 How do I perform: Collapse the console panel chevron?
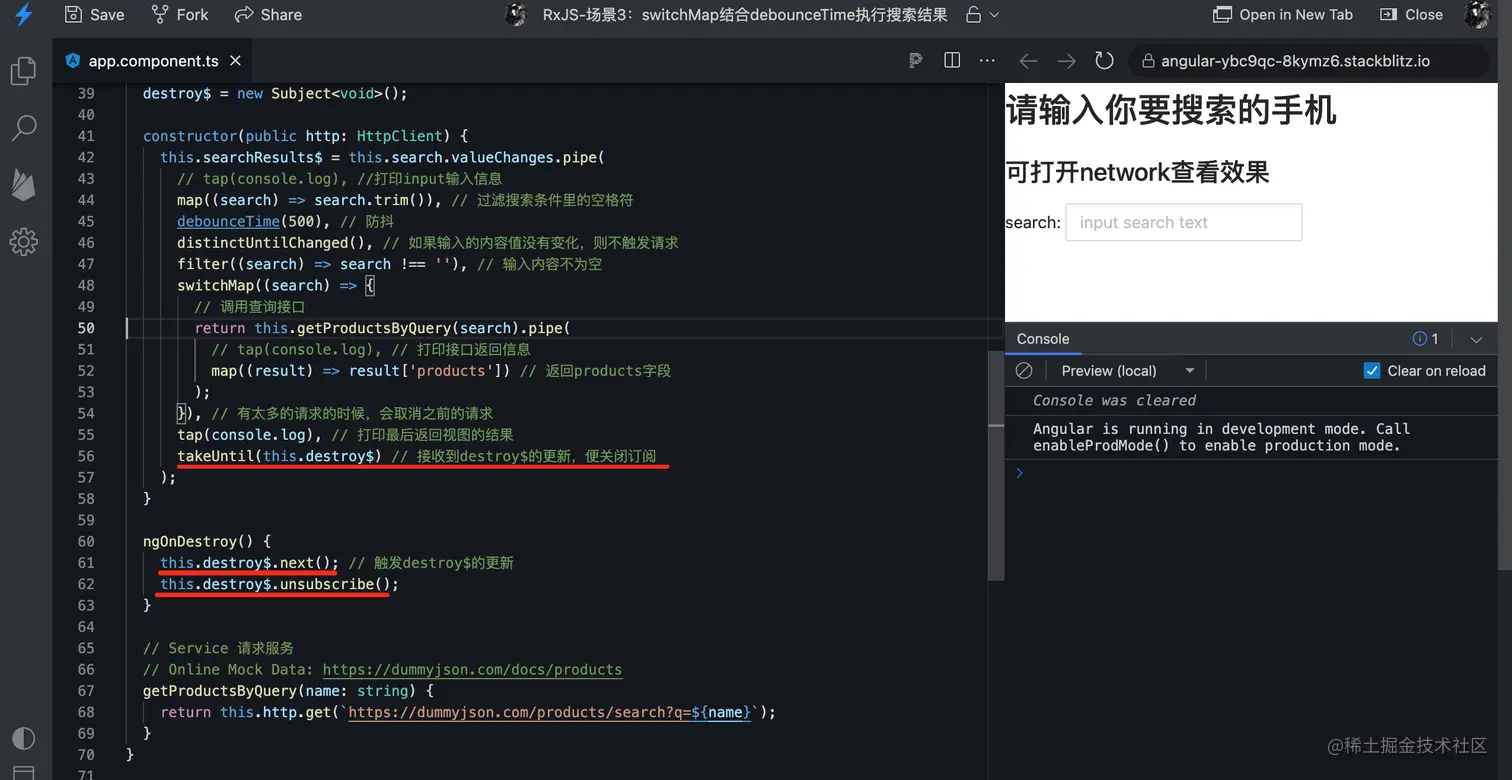pyautogui.click(x=1476, y=340)
